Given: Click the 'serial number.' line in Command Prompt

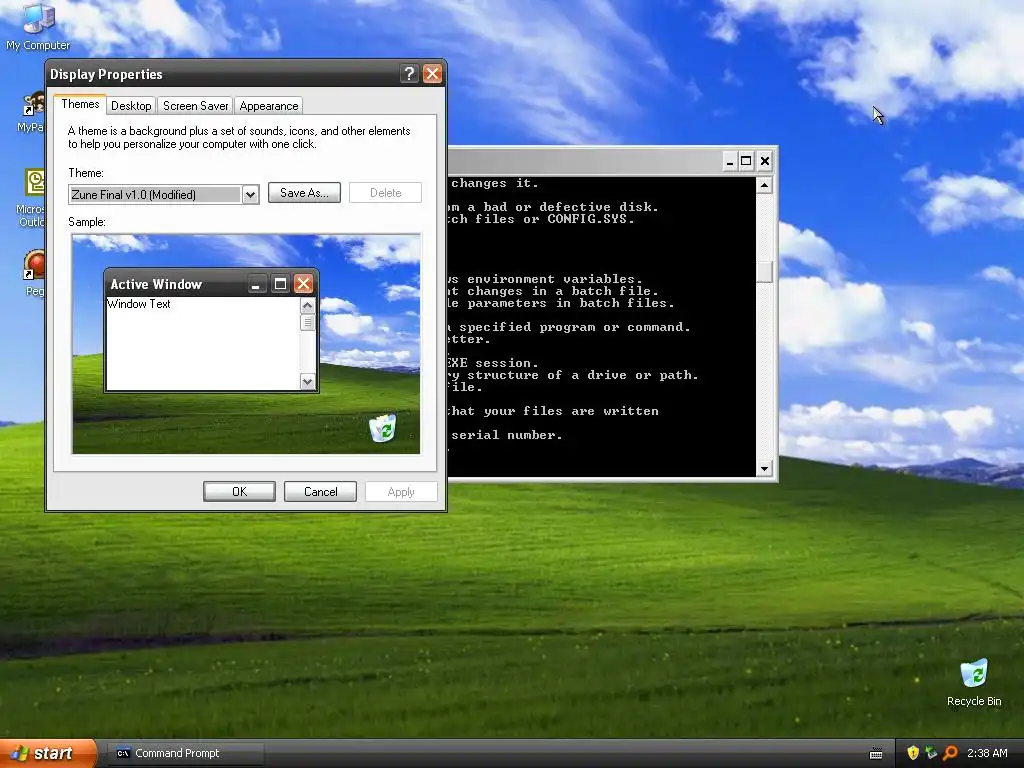Looking at the screenshot, I should [507, 435].
